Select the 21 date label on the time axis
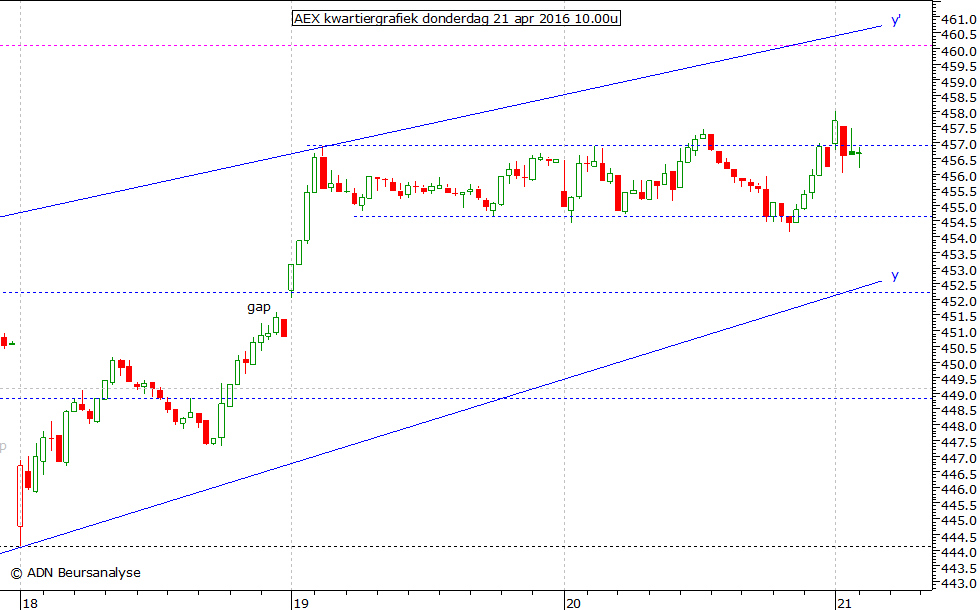This screenshot has width=980, height=610. click(x=844, y=603)
